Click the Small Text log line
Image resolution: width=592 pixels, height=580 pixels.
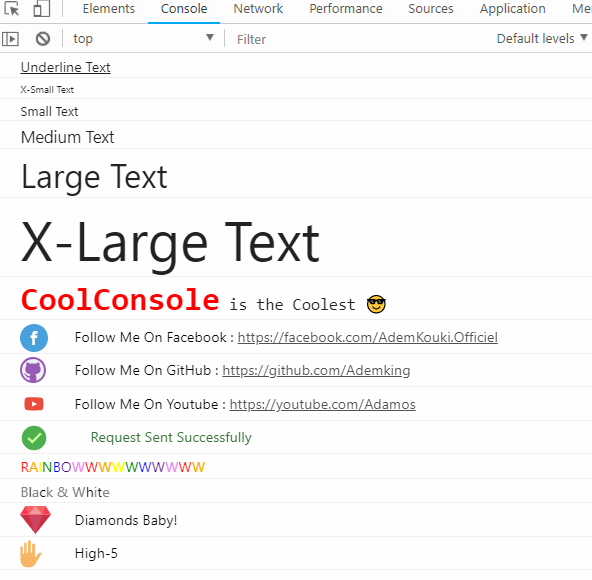tap(49, 111)
